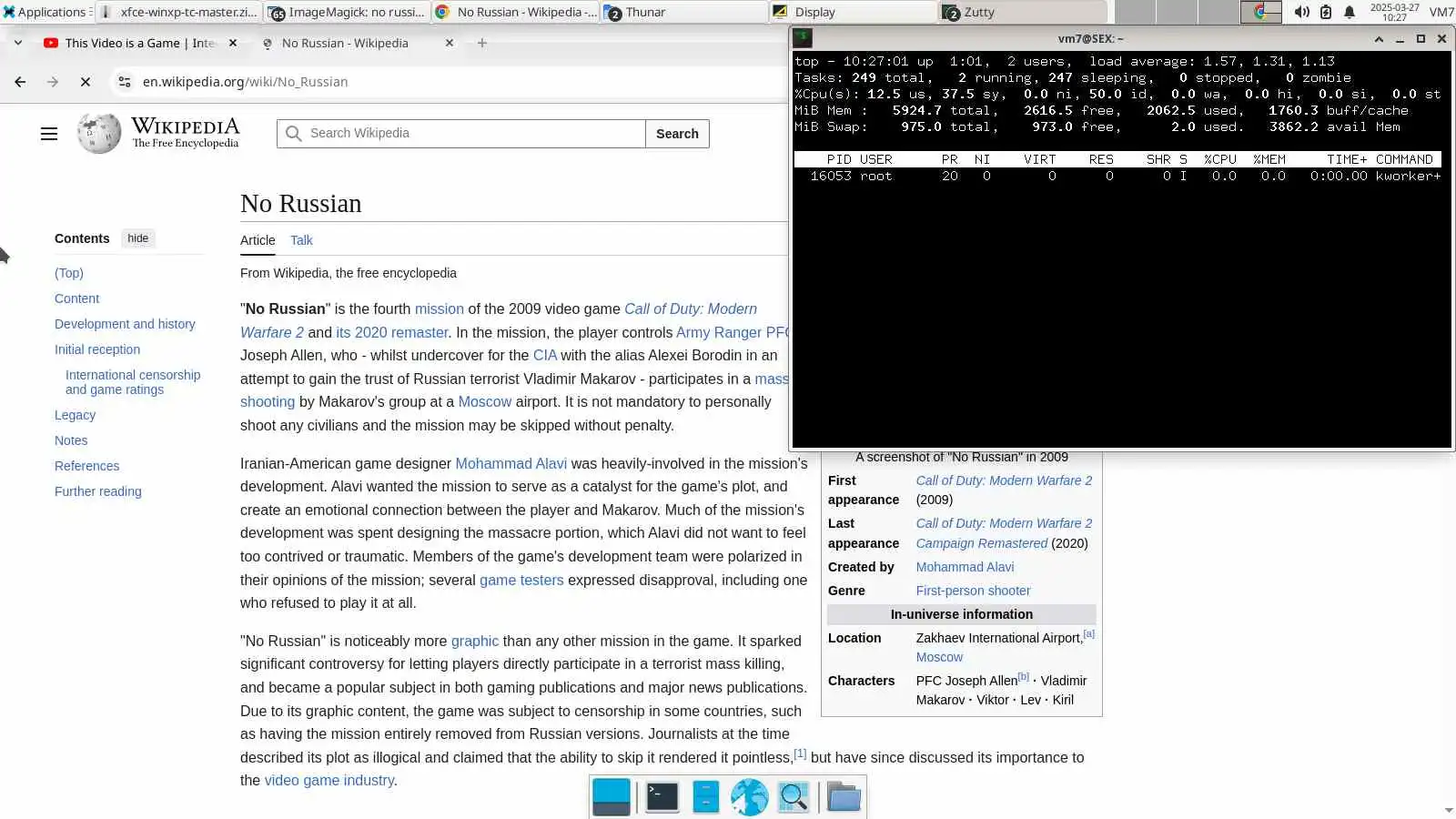Open notifications via the bell icon
The height and width of the screenshot is (819, 1456).
(1350, 12)
